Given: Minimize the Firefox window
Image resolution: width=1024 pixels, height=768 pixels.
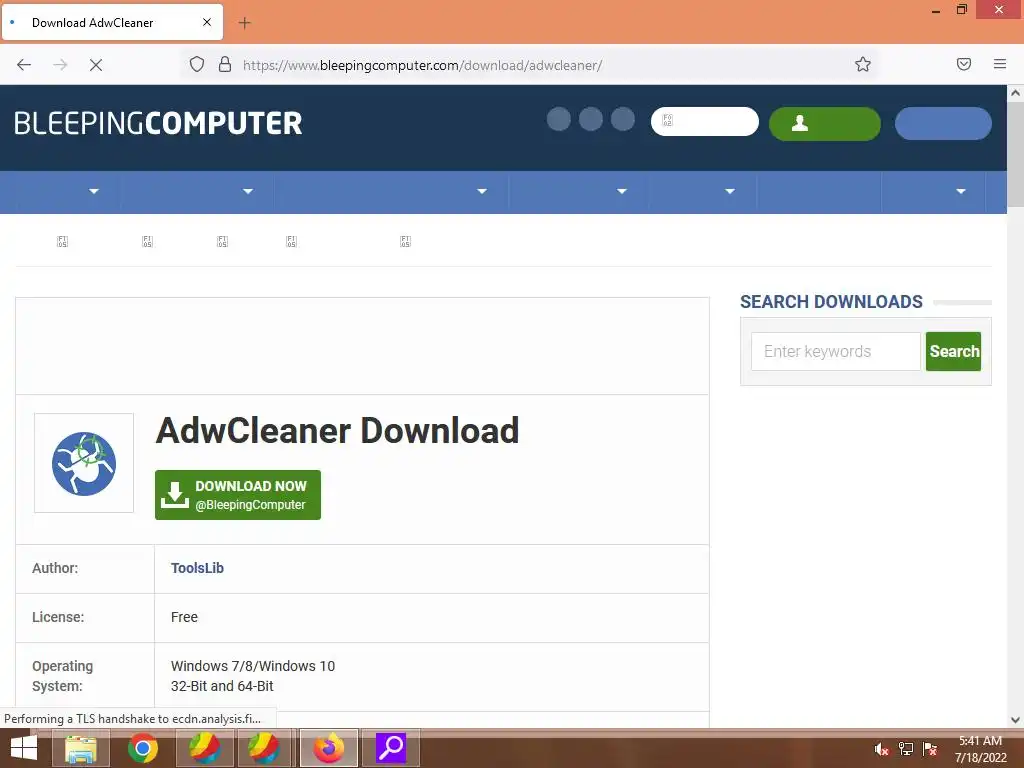Looking at the screenshot, I should point(936,10).
